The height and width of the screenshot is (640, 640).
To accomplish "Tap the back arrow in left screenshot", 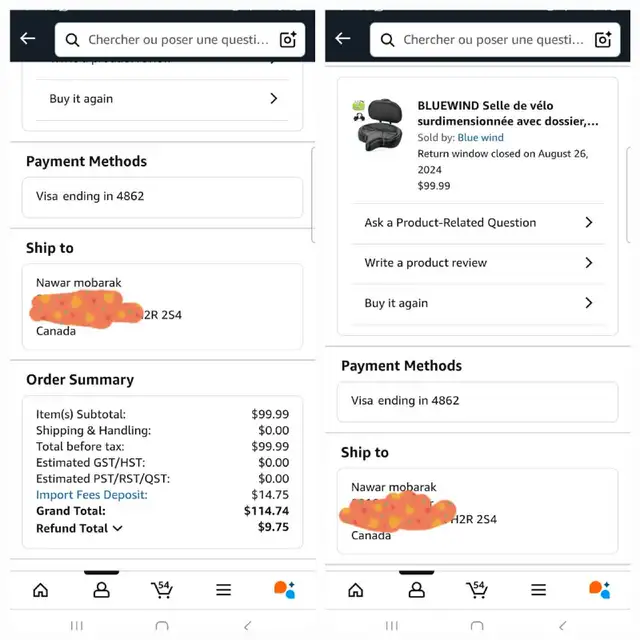I will [x=28, y=39].
